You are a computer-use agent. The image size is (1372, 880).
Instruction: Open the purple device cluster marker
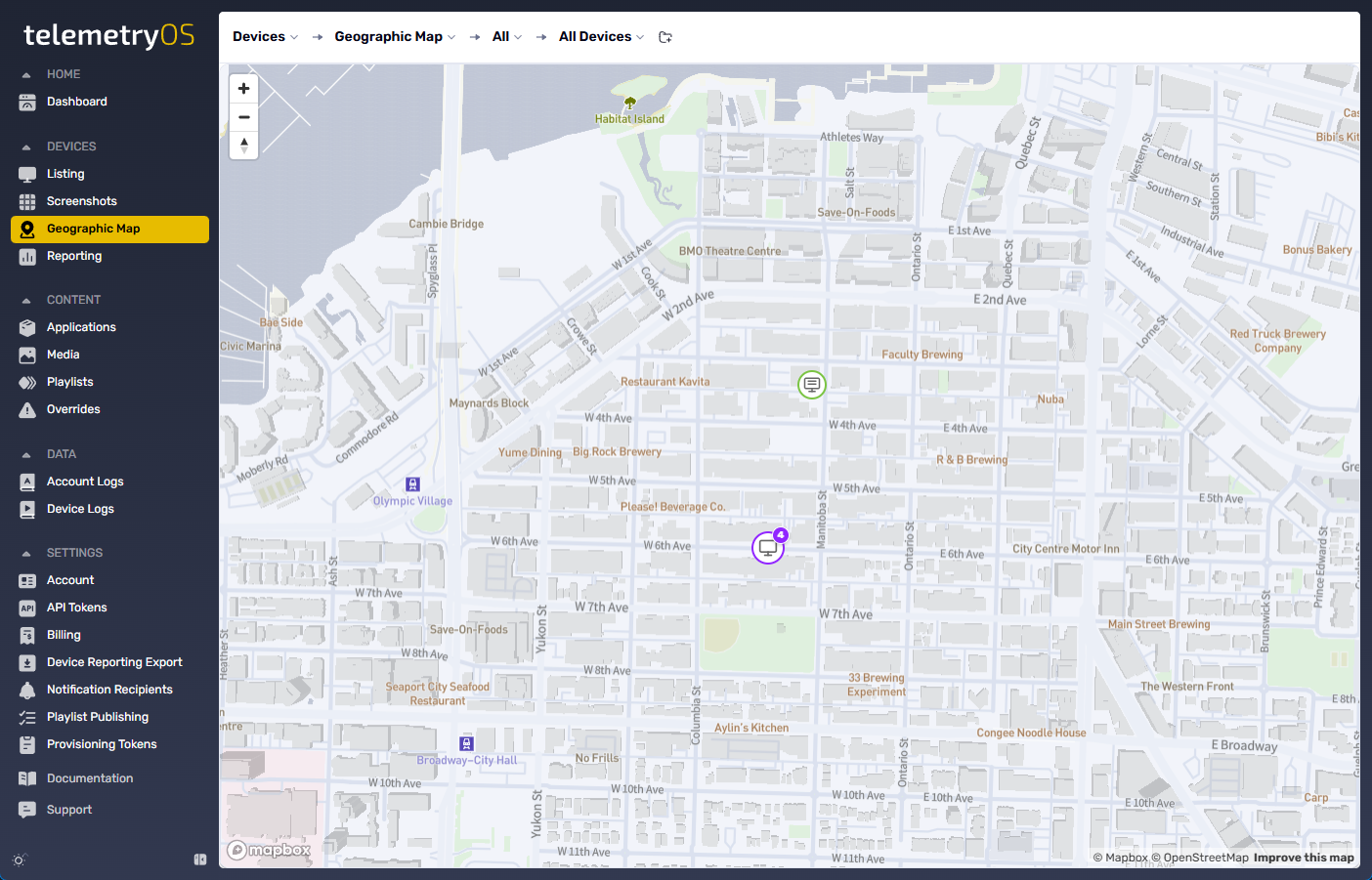click(768, 548)
